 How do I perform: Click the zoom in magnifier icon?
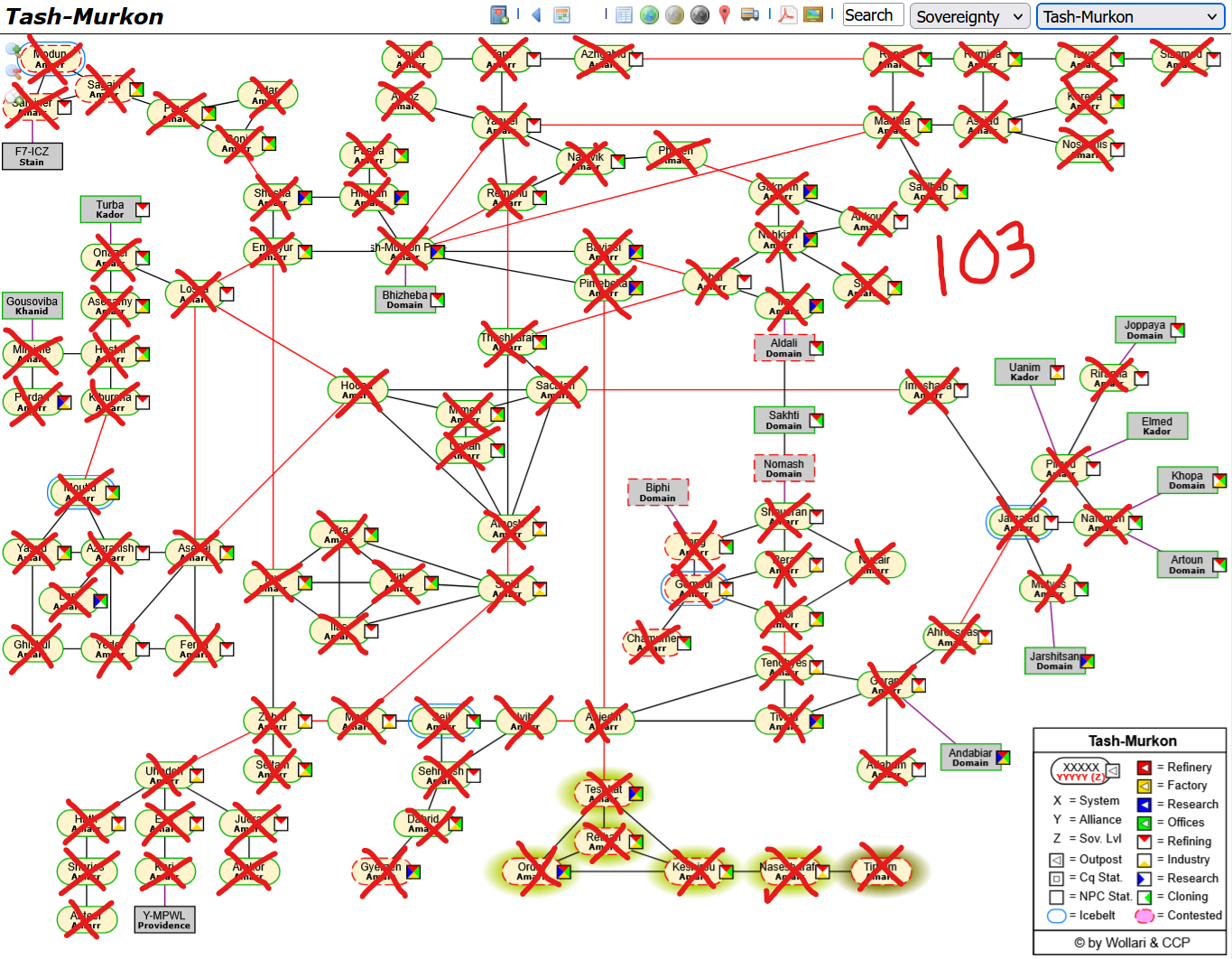coord(14,50)
